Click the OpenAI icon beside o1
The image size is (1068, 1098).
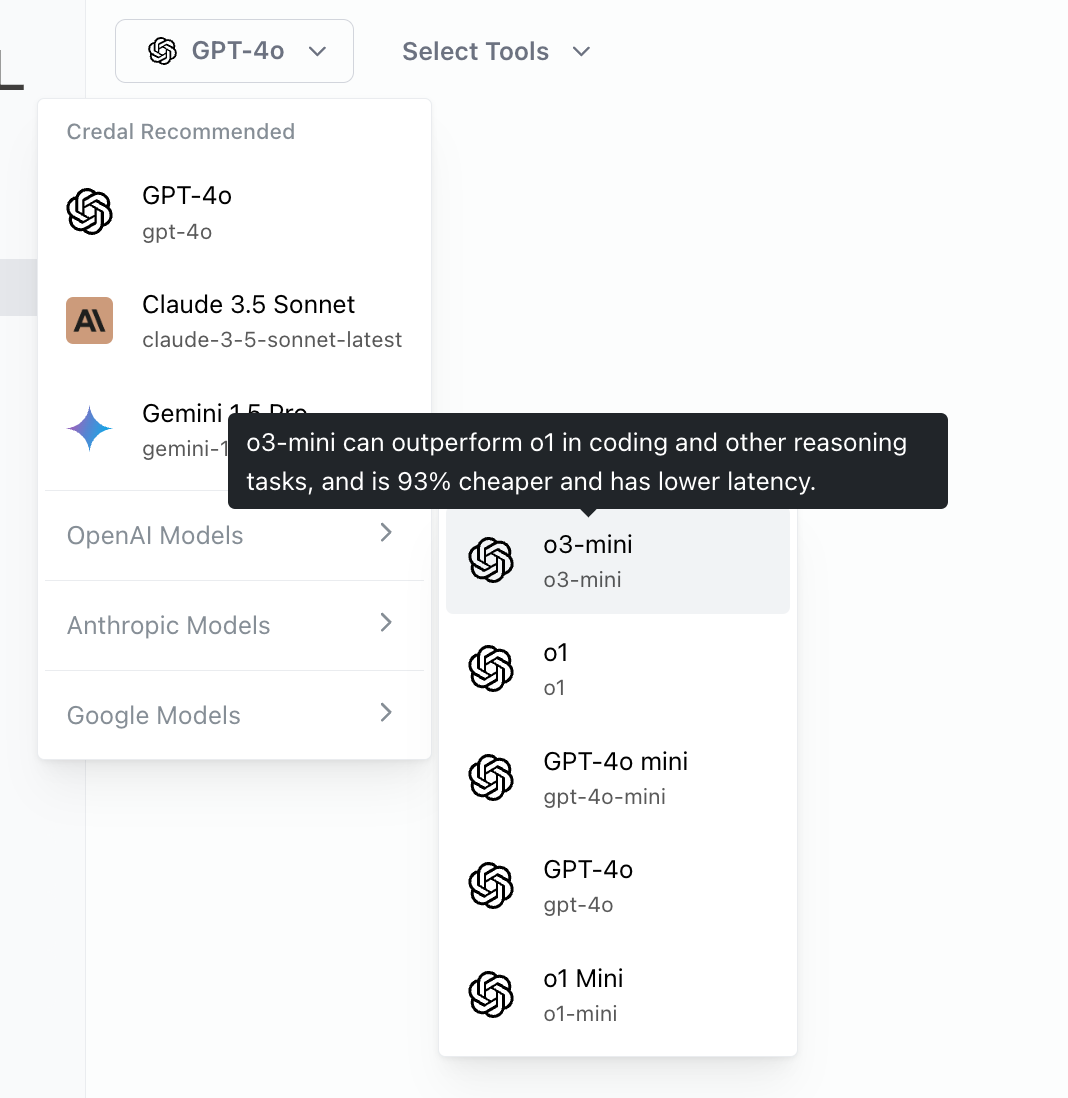[x=491, y=669]
